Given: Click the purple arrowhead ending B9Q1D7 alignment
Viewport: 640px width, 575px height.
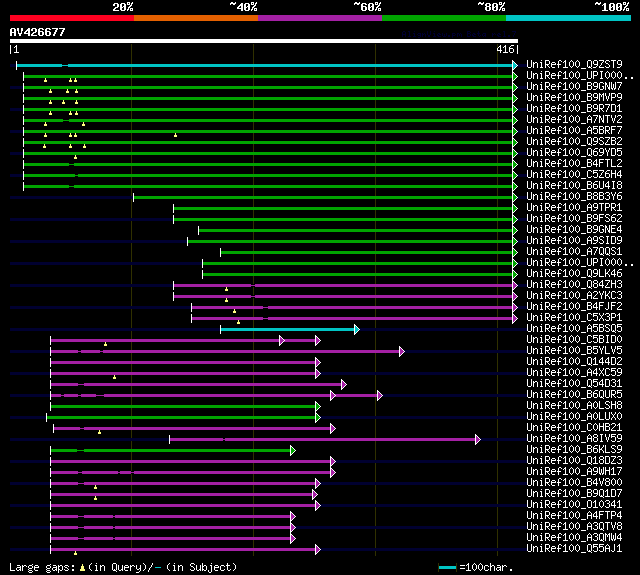Looking at the screenshot, I should 315,495.
